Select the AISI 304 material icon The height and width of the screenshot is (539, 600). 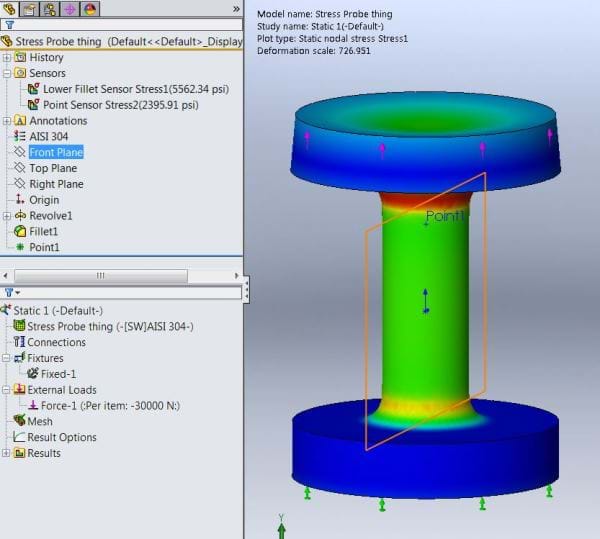20,136
